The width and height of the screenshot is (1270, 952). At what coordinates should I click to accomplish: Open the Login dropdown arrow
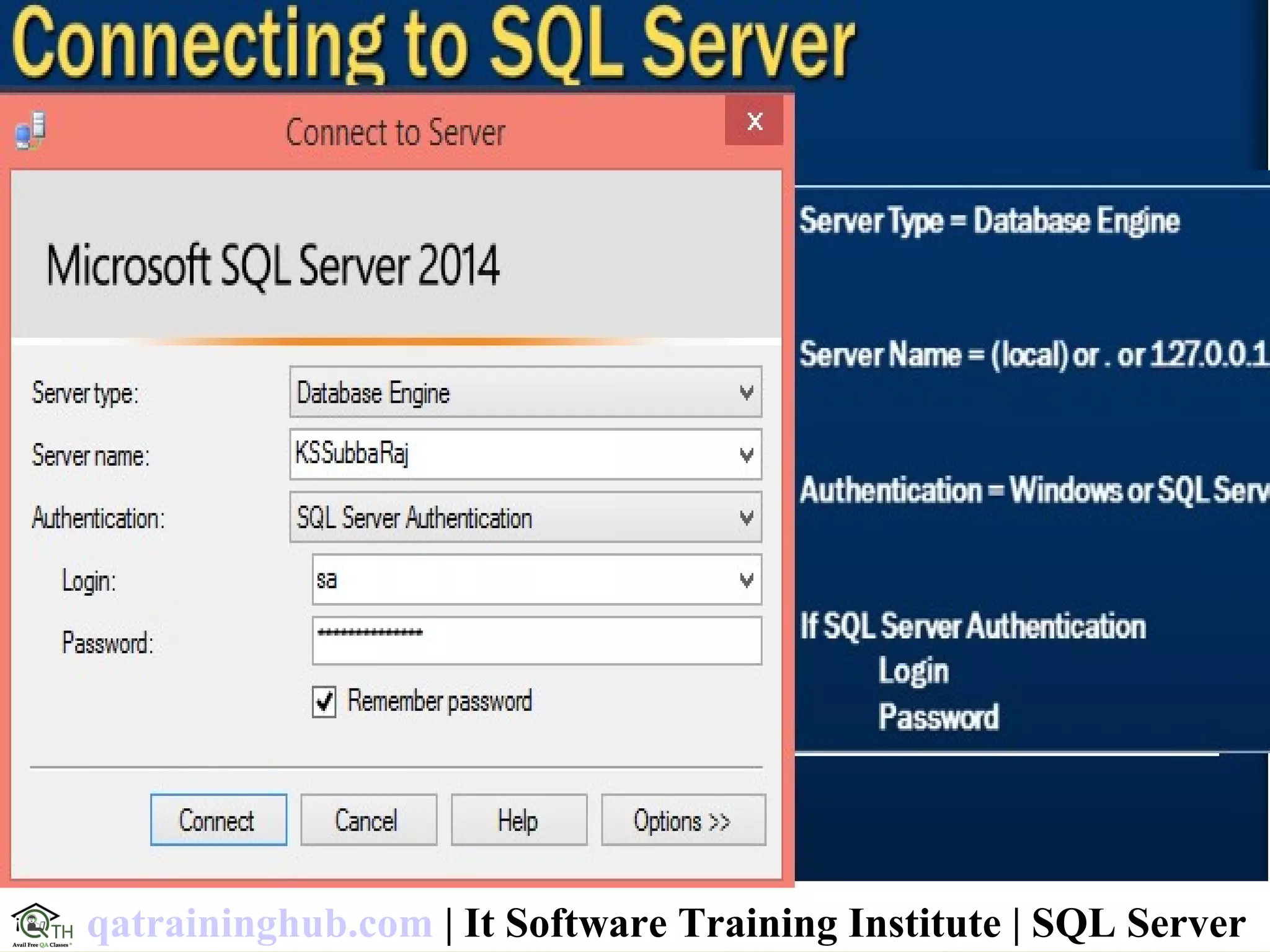[x=747, y=580]
